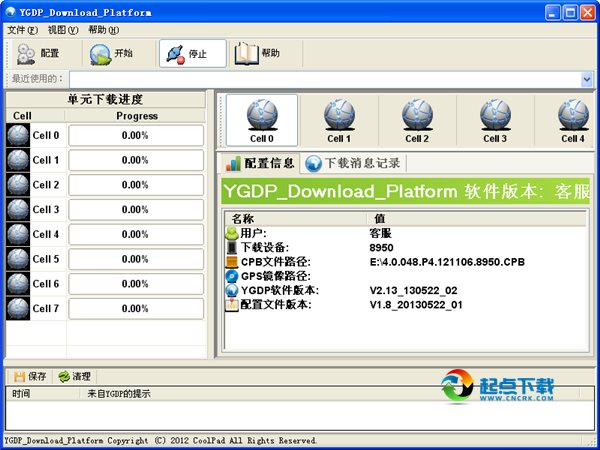
Task: Click the 停止 (stop) toolbar button
Action: (192, 54)
